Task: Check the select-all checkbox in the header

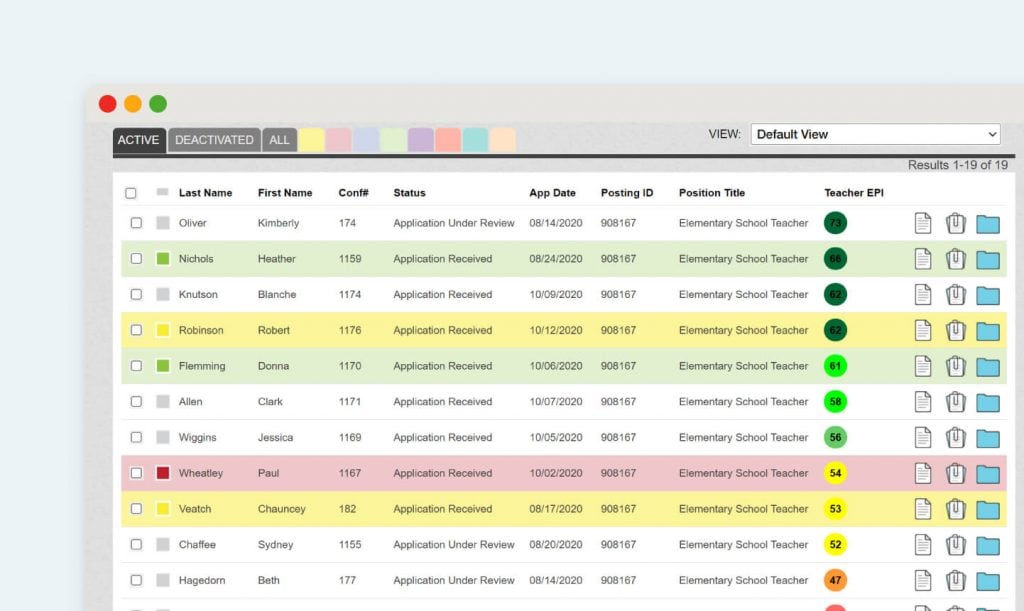Action: point(135,192)
